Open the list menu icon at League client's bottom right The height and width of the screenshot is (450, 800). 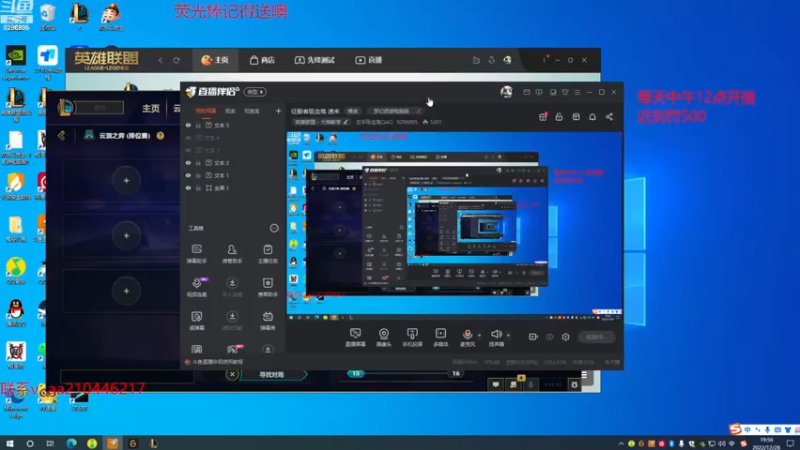[584, 375]
